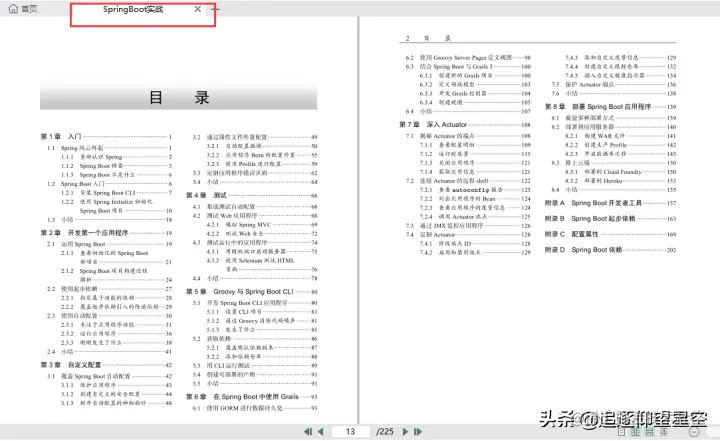Click entry 7.3 通过 JMX 监控应用程序
Image resolution: width=720 pixels, height=441 pixels.
tap(468, 226)
